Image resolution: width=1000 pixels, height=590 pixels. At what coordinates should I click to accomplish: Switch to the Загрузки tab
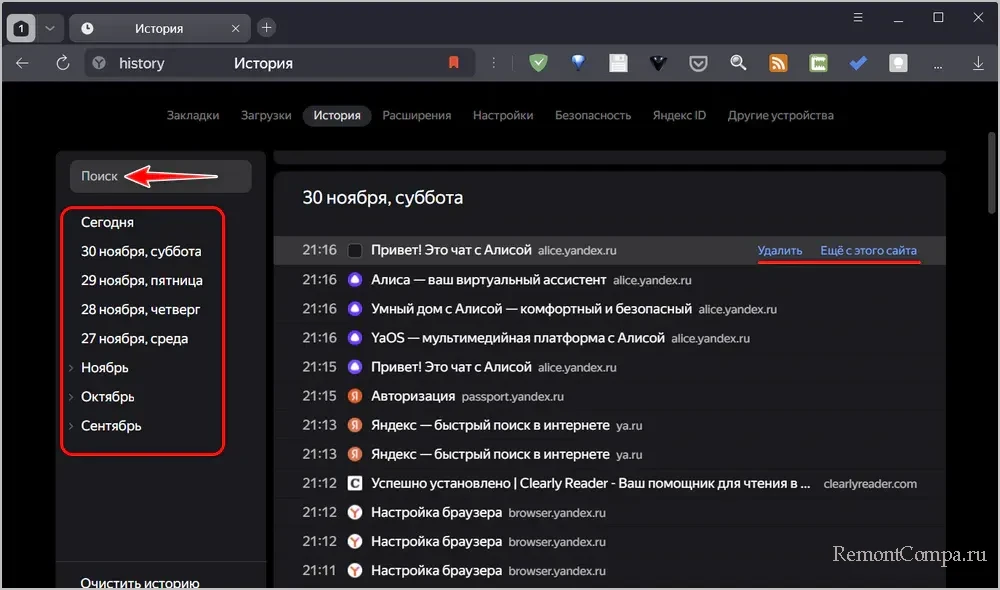point(266,115)
